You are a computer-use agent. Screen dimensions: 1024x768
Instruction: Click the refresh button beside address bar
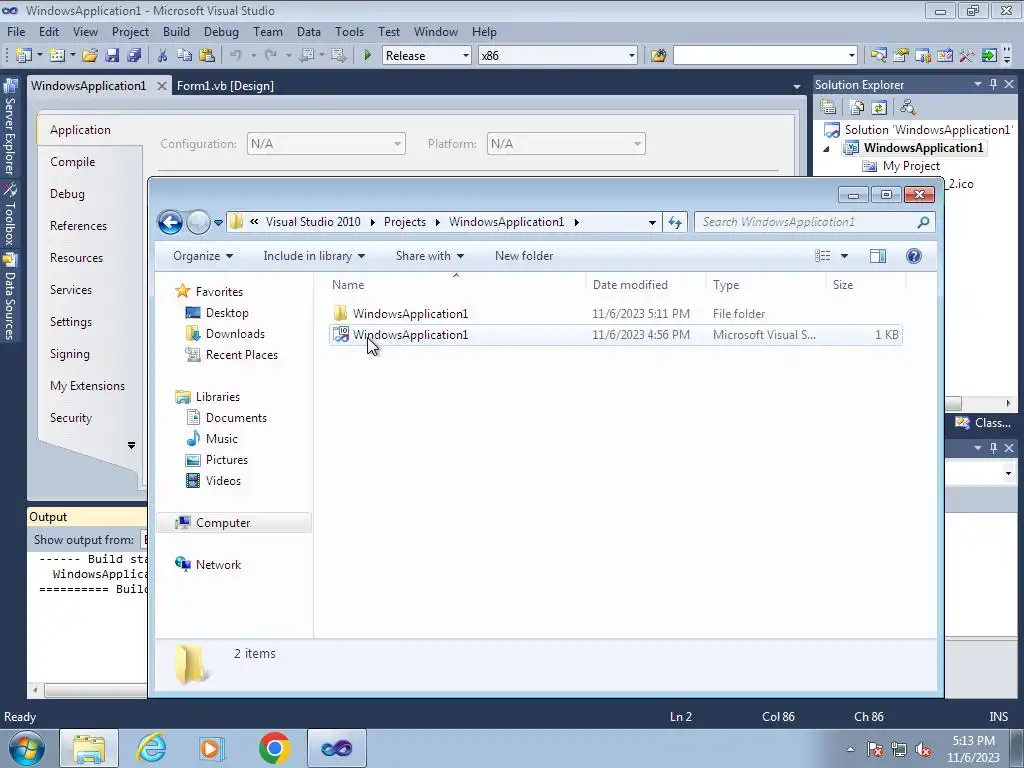point(675,222)
